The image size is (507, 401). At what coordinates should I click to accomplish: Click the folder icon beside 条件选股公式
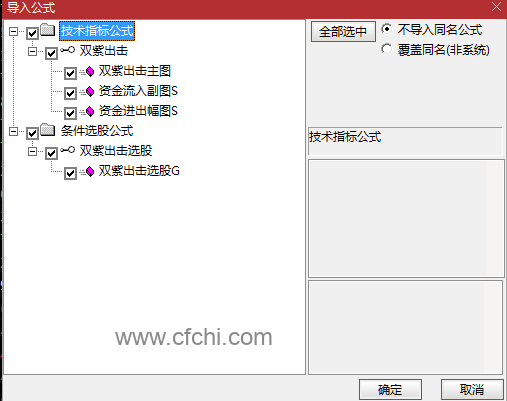[48, 130]
